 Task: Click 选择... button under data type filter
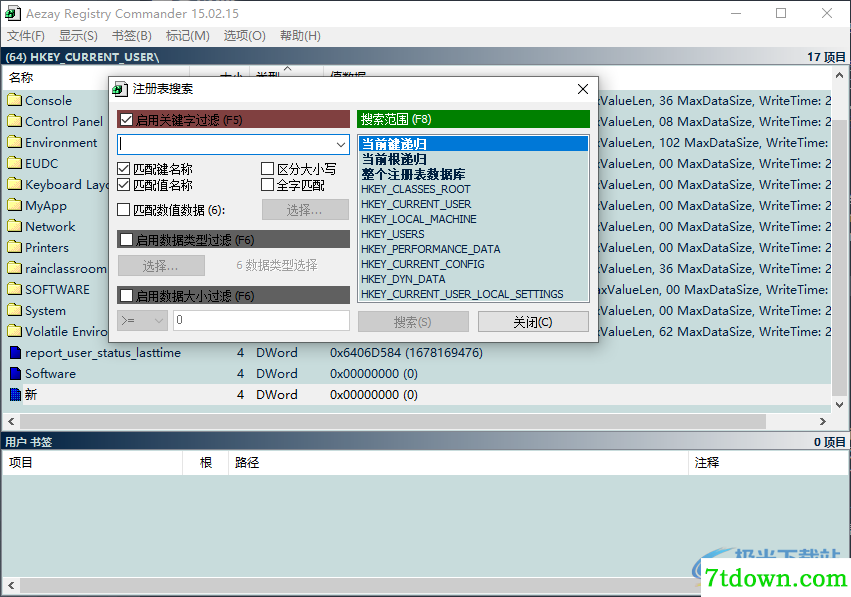pos(161,266)
